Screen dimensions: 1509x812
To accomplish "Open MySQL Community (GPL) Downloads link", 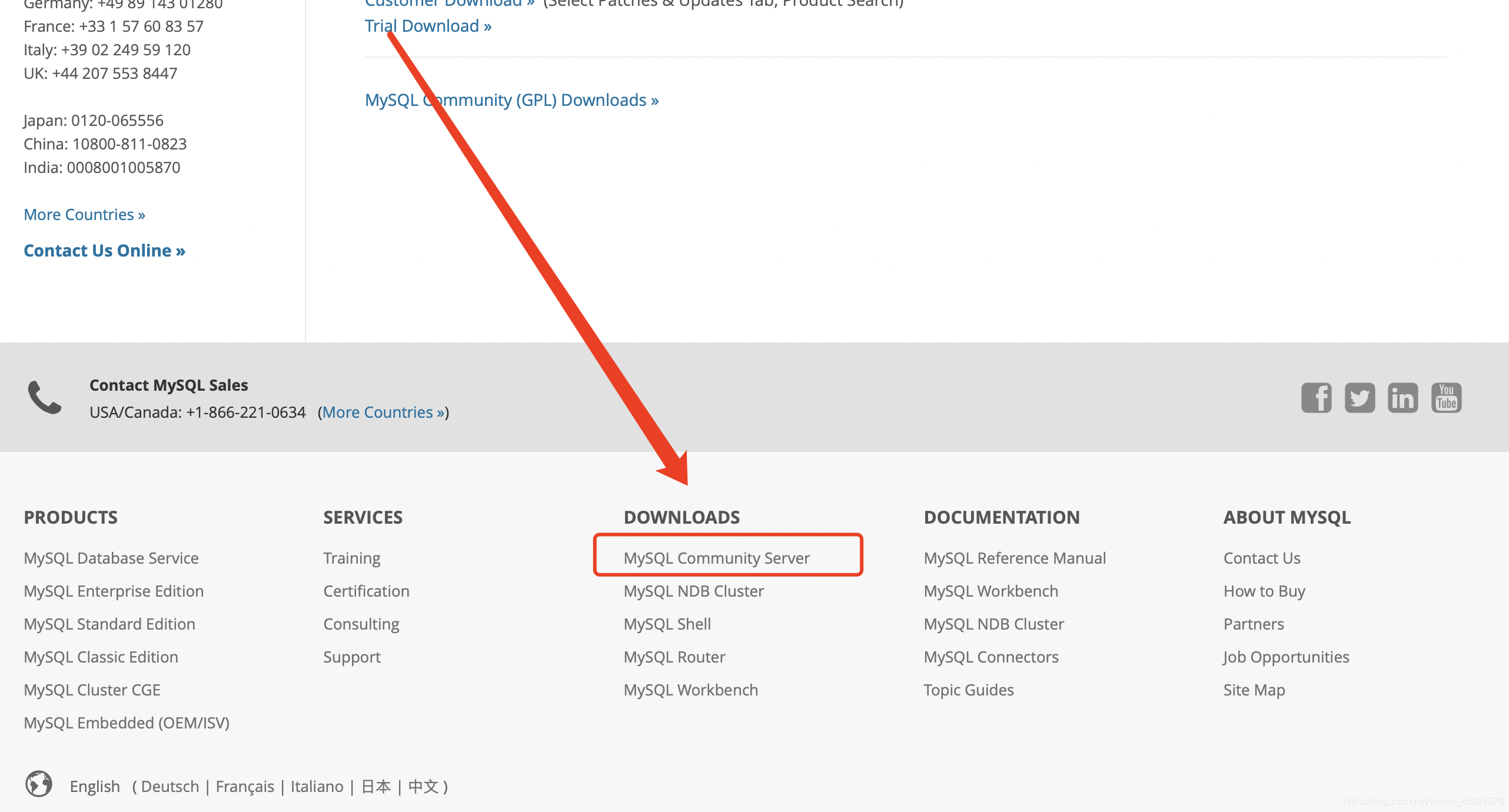I will point(511,100).
